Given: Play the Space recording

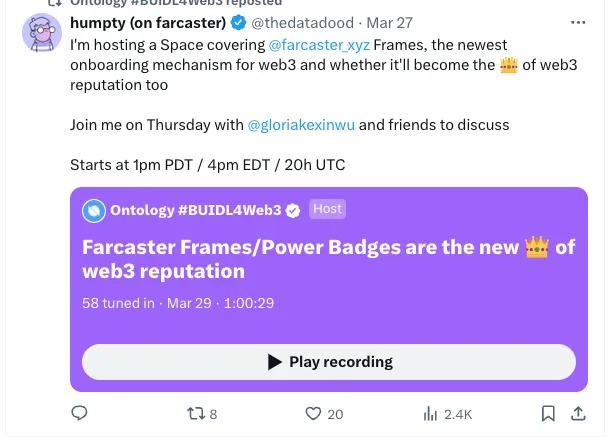Looking at the screenshot, I should click(x=329, y=362).
